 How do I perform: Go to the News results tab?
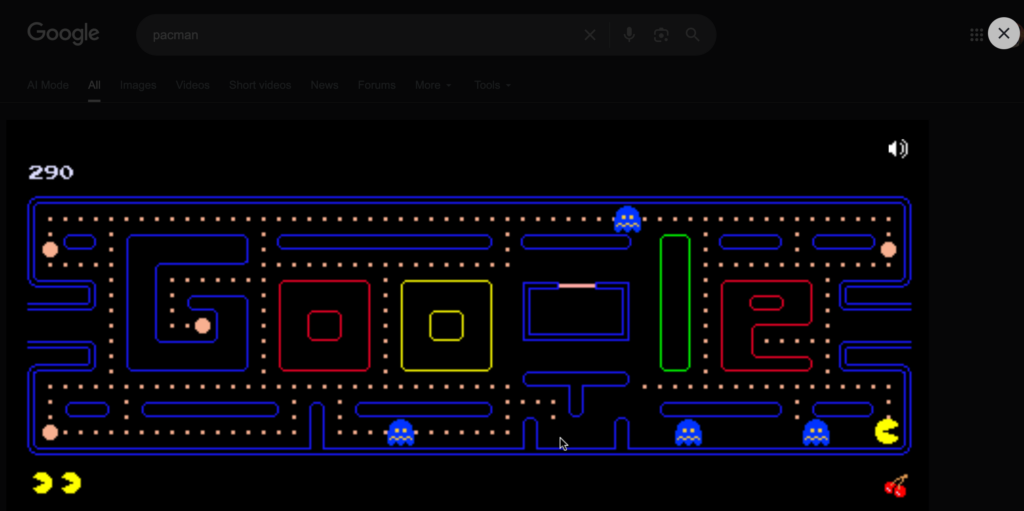point(324,85)
